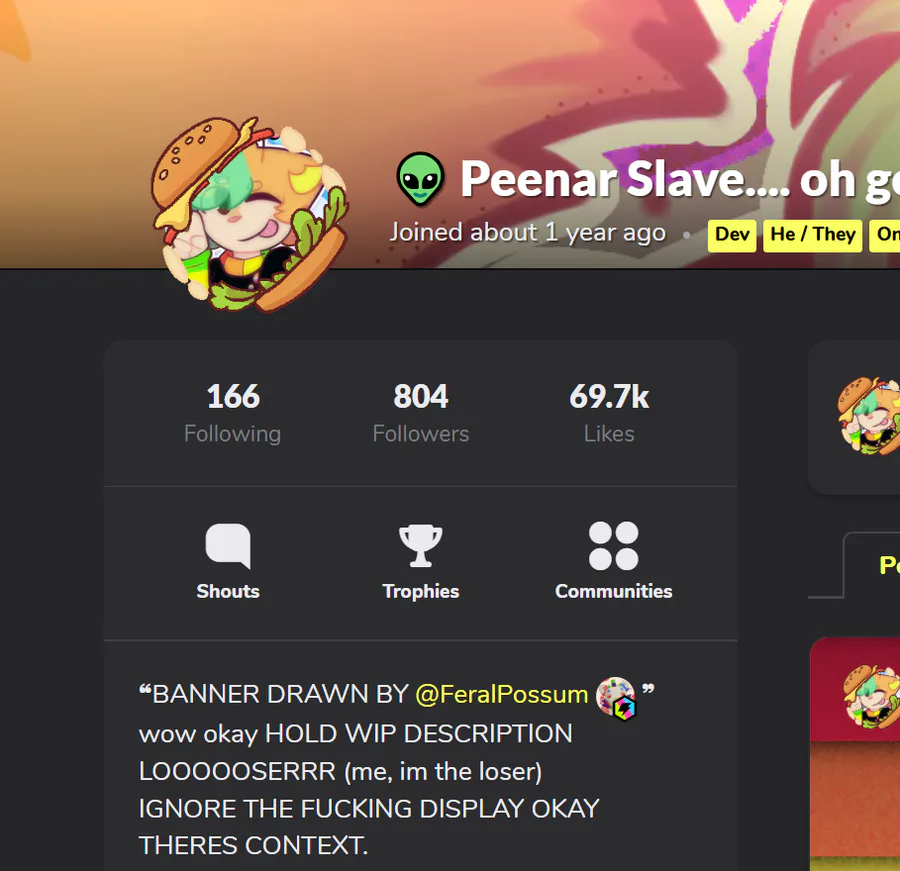Click the yellow Dev tag
Viewport: 900px width, 871px height.
click(732, 235)
